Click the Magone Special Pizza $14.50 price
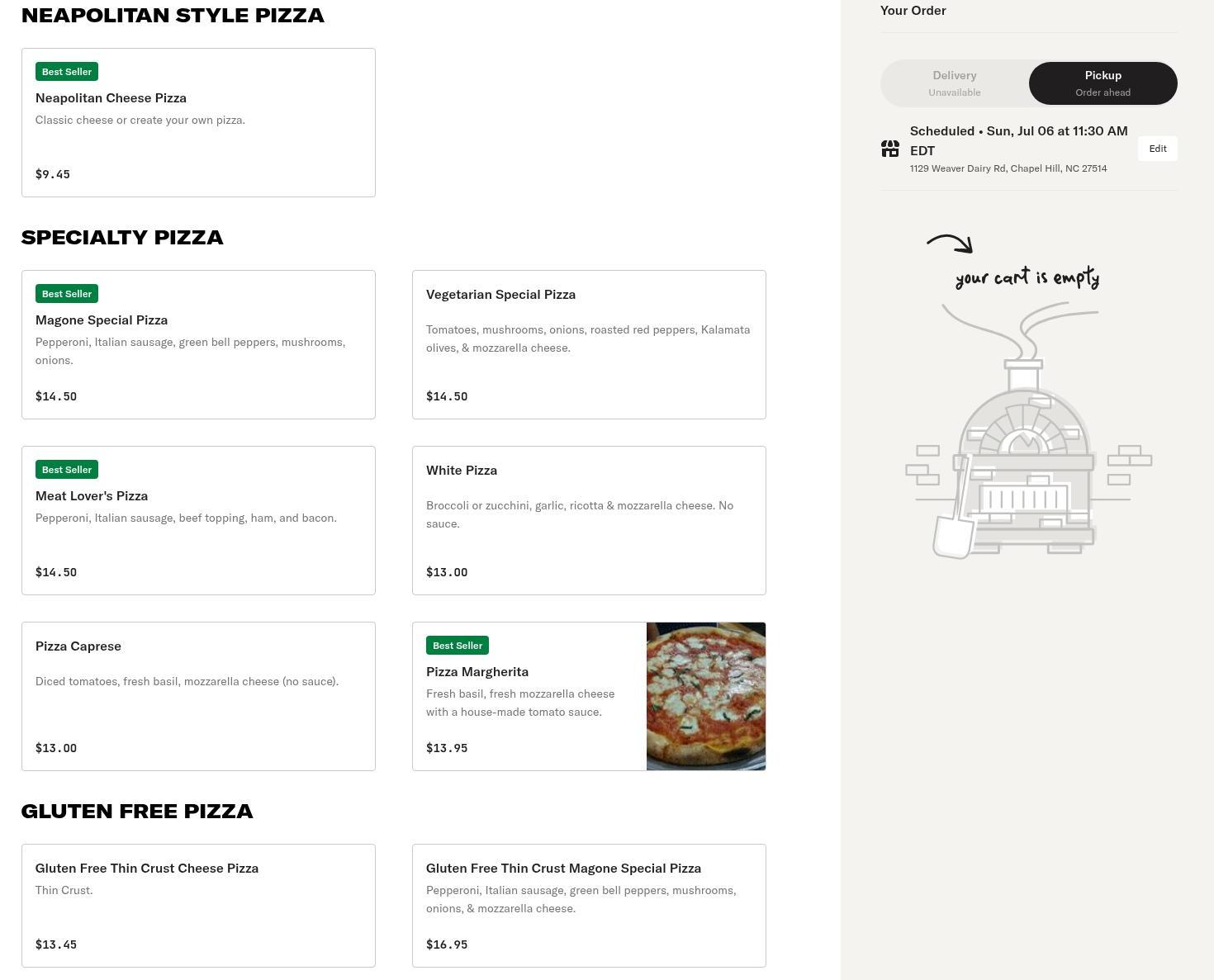The image size is (1214, 980). (x=56, y=396)
